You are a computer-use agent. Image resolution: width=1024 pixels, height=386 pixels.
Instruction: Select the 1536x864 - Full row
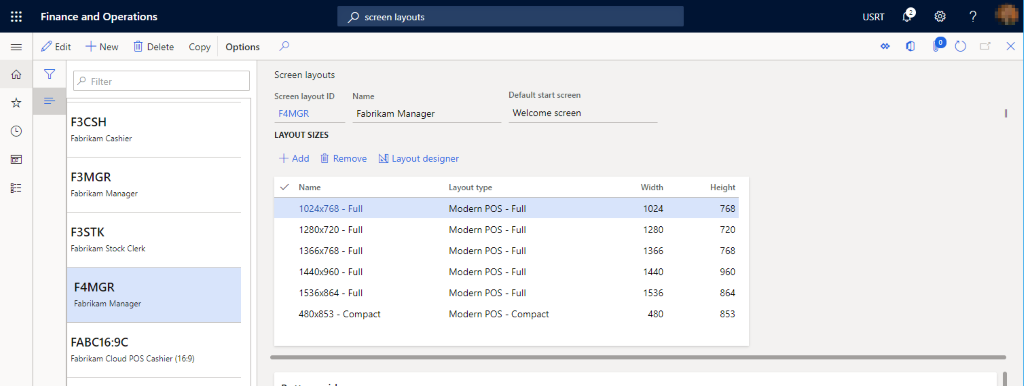(x=507, y=293)
